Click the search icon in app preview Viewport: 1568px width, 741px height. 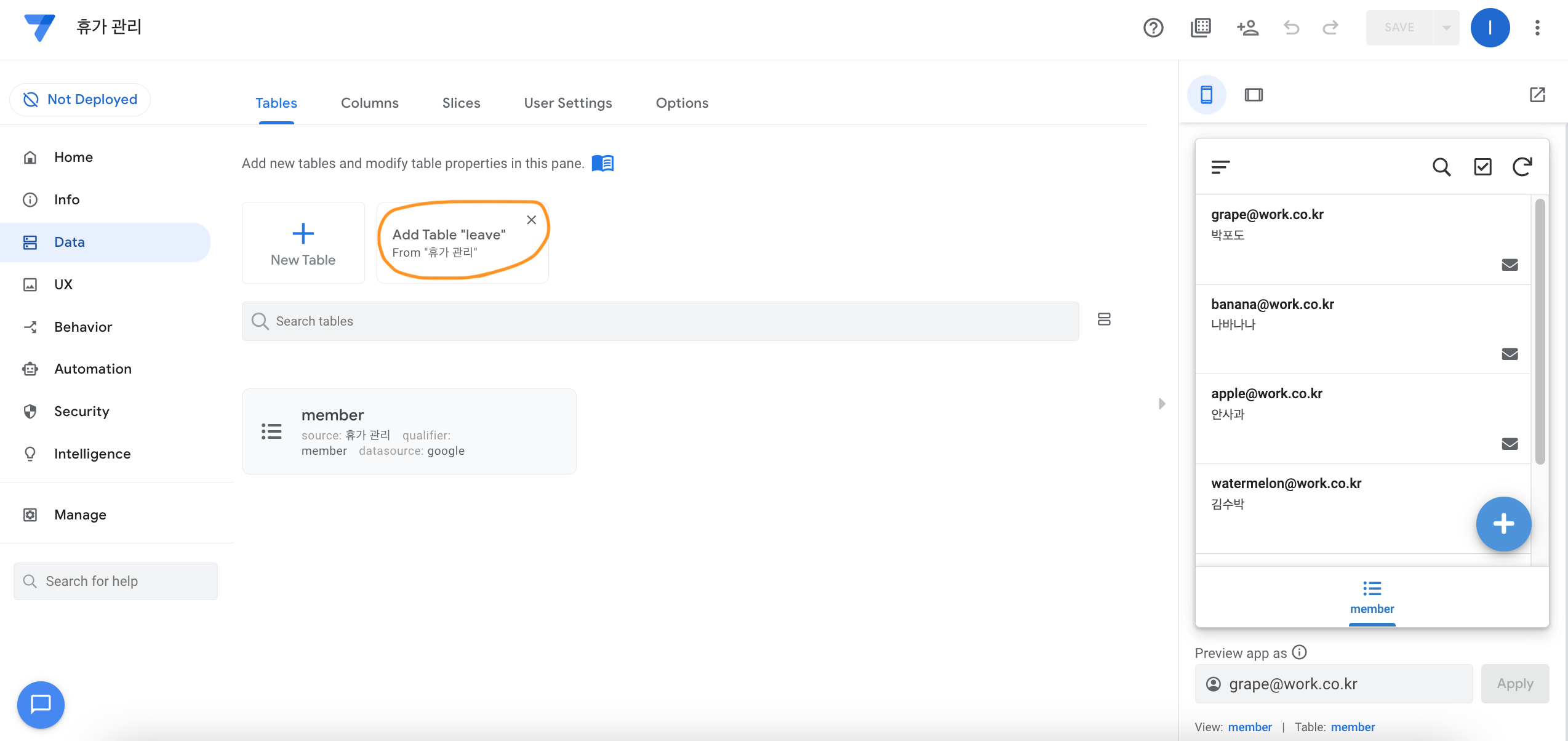tap(1441, 167)
